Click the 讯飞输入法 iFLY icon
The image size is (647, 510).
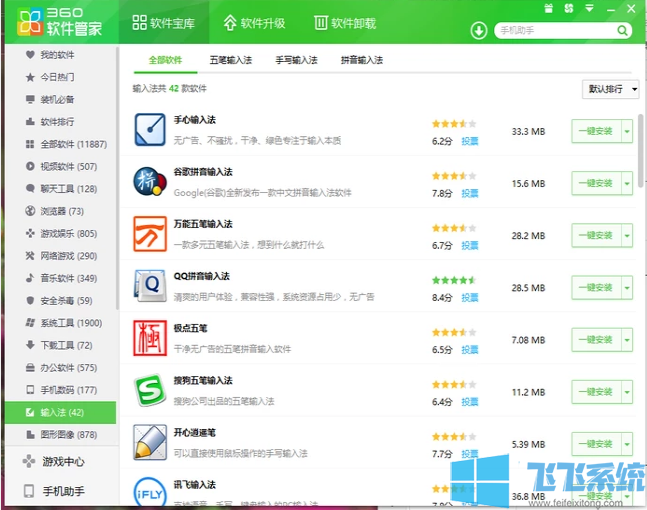149,492
